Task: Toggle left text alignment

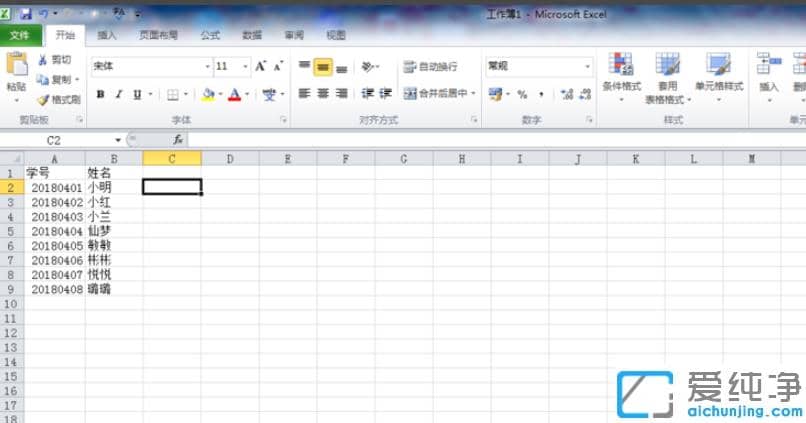Action: click(304, 94)
